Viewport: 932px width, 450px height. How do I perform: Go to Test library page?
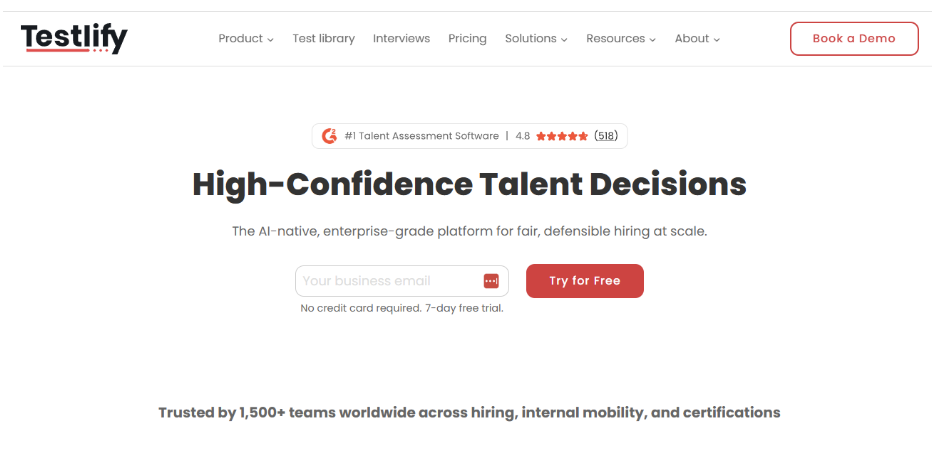(x=324, y=39)
